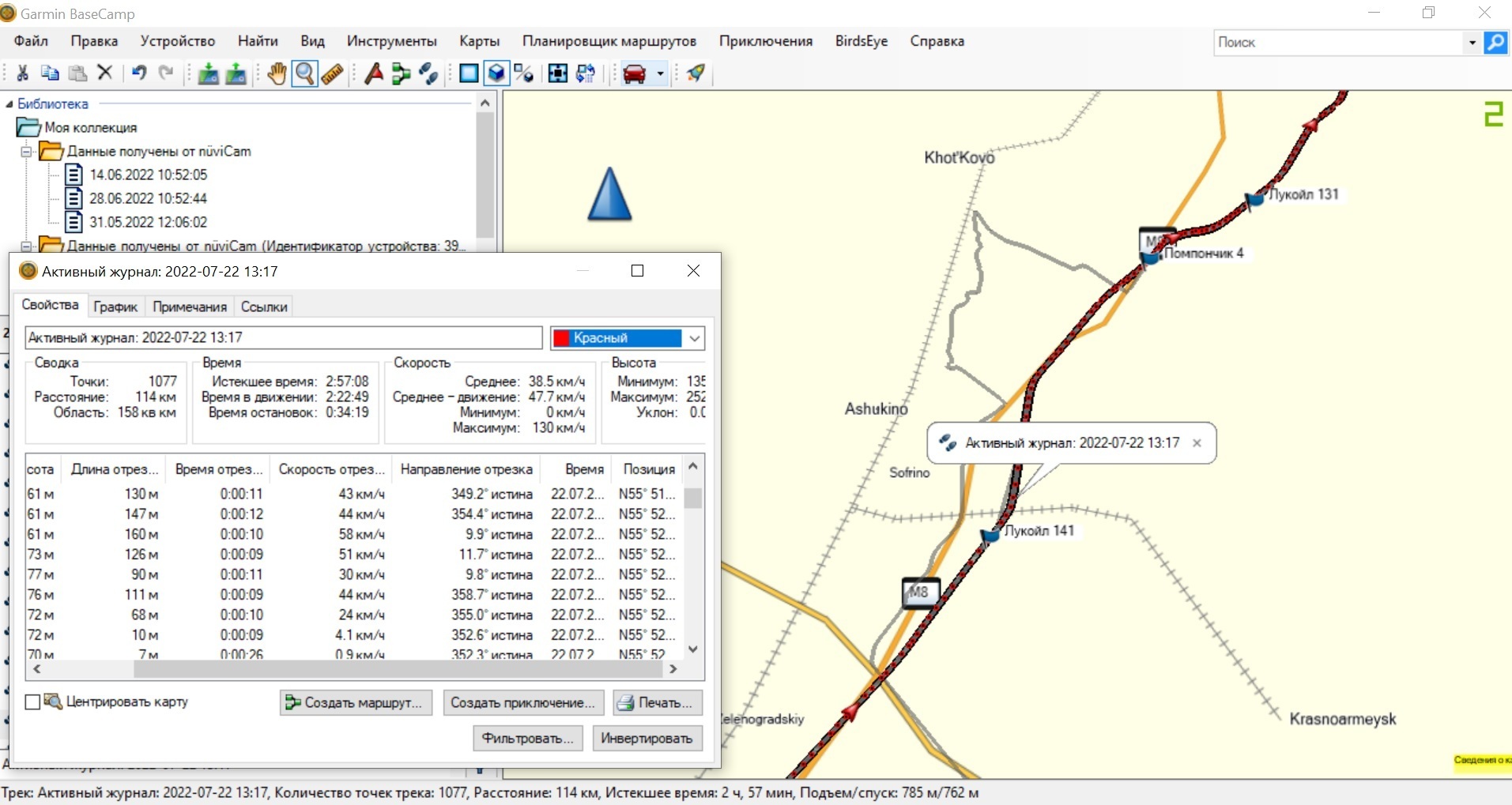This screenshot has width=1512, height=805.
Task: Enable the Центрировать карту checkbox
Action: (32, 702)
